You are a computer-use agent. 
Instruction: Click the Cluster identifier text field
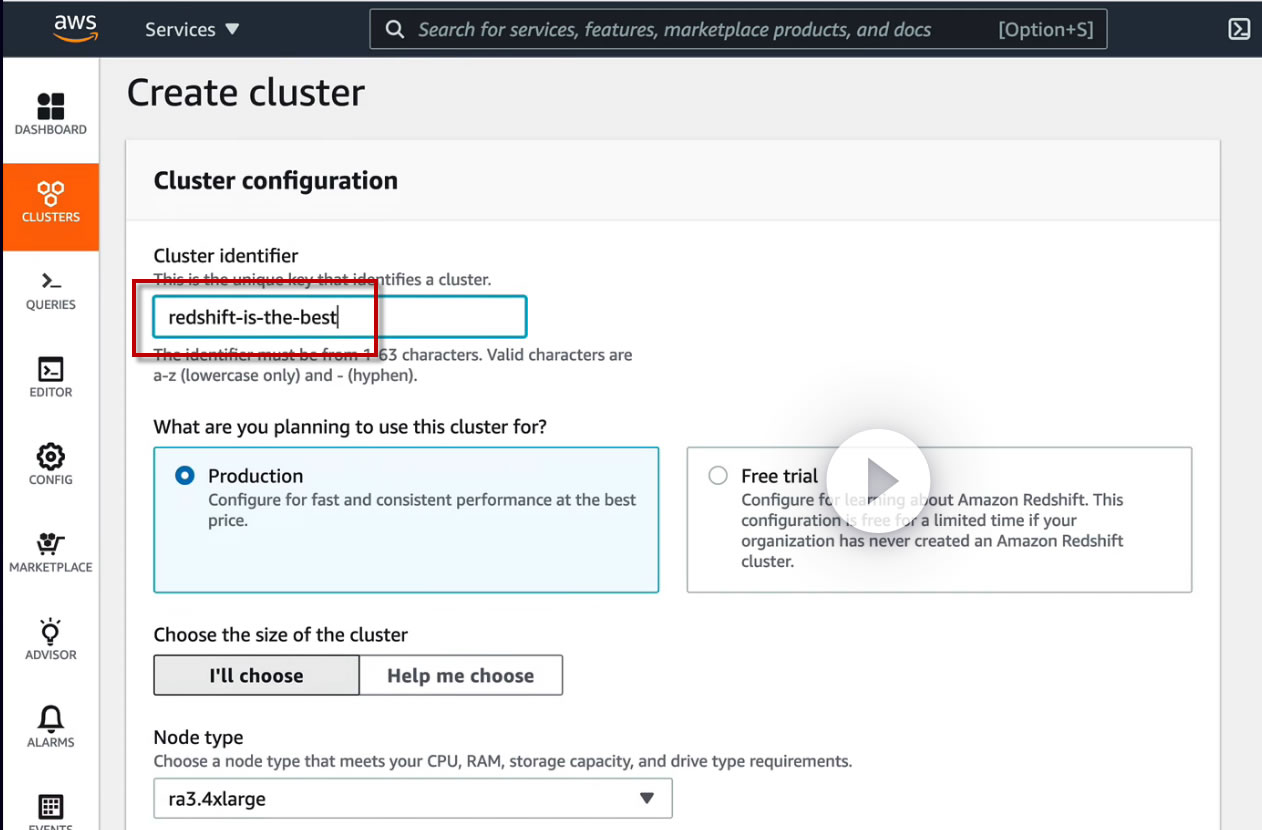339,317
